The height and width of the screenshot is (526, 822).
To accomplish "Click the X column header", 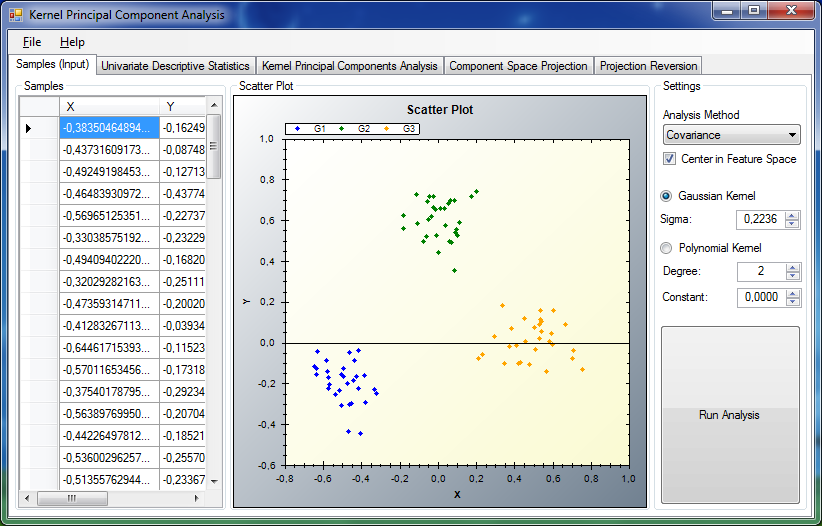I will coord(109,106).
